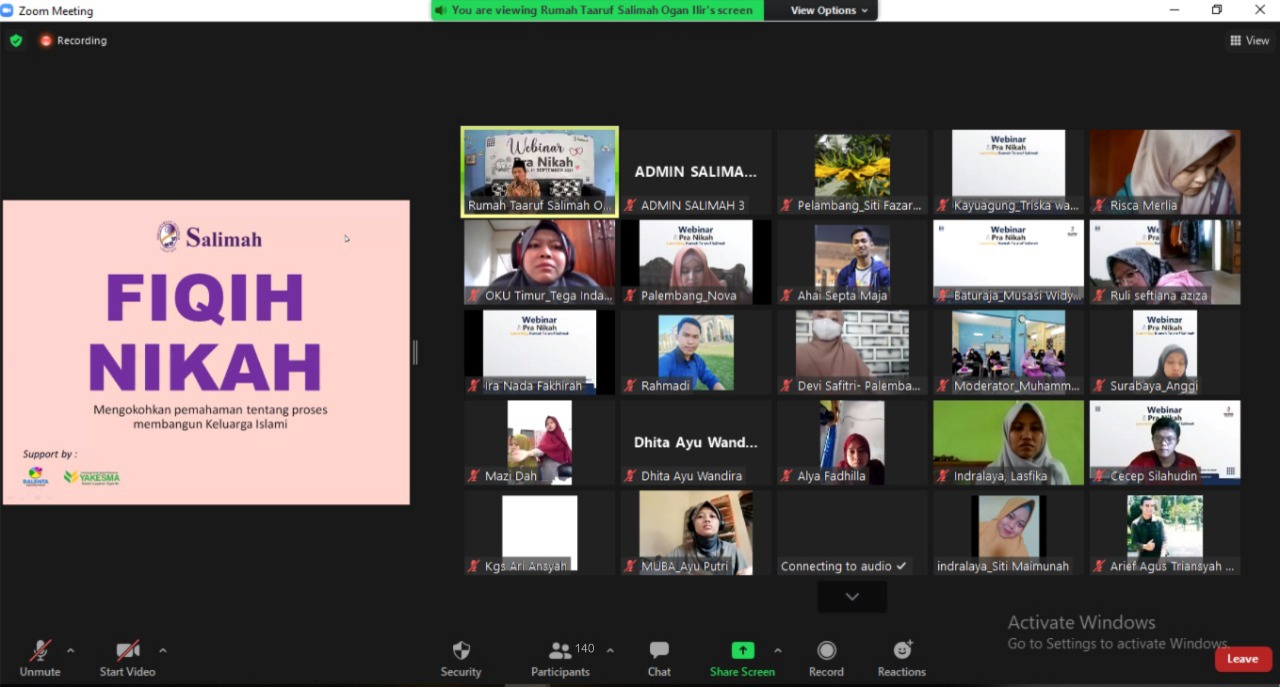Click the View label in top right
1280x687 pixels.
point(1257,41)
